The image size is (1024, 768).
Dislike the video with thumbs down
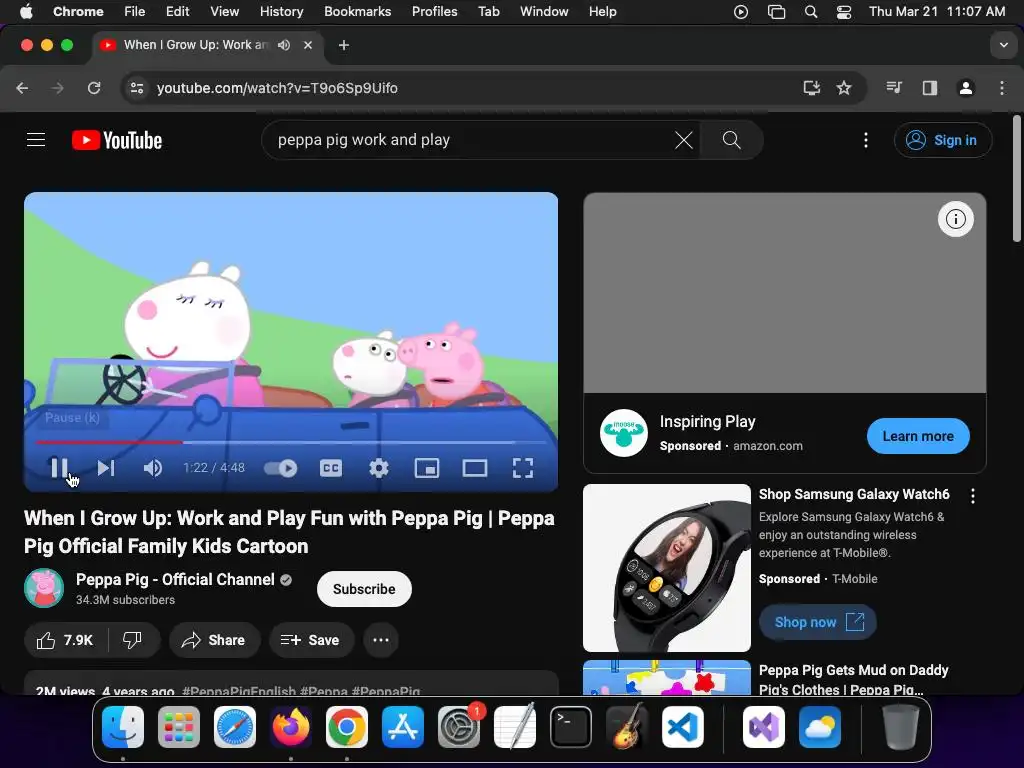(133, 640)
